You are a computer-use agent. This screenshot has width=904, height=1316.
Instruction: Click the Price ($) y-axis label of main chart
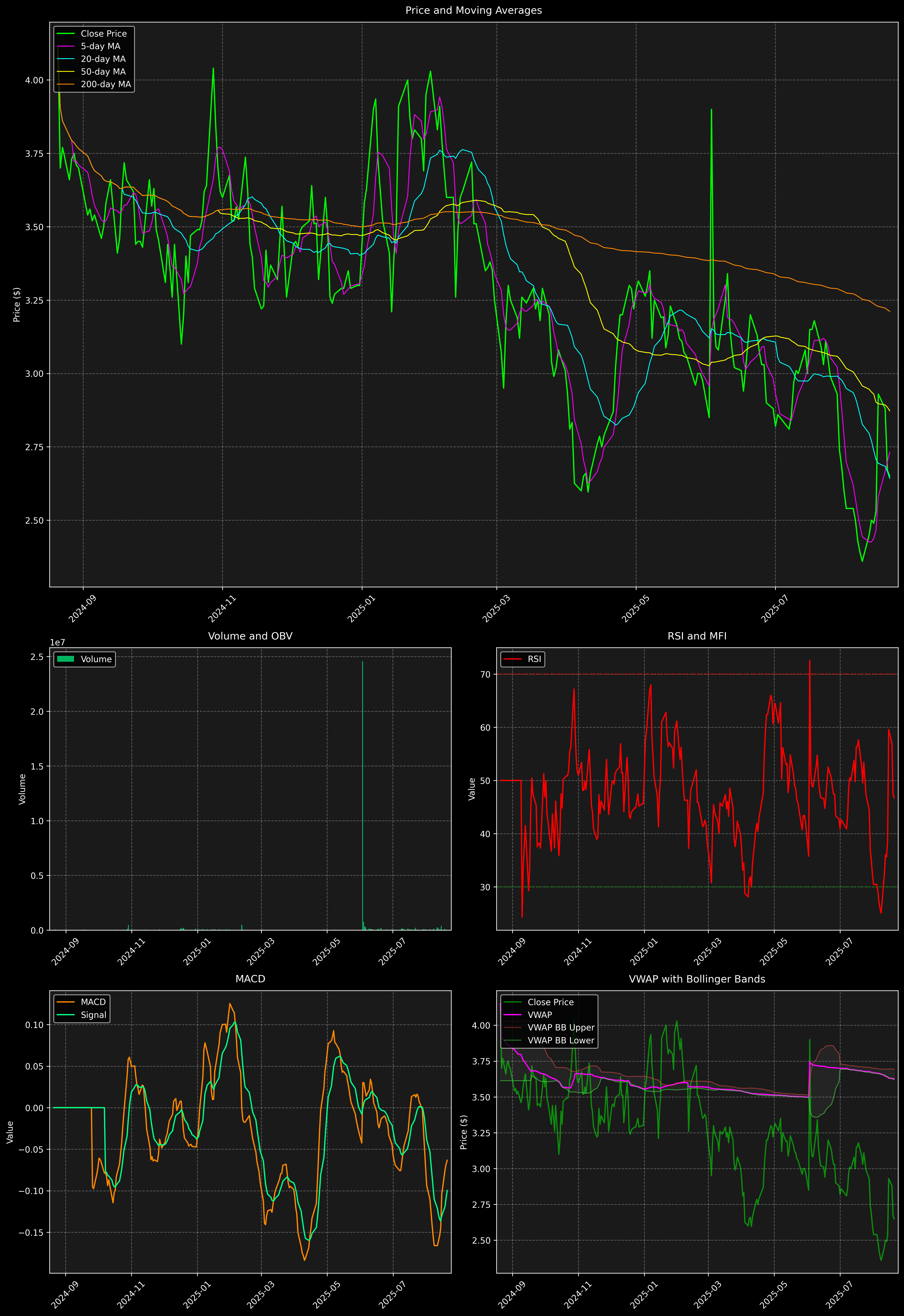17,305
